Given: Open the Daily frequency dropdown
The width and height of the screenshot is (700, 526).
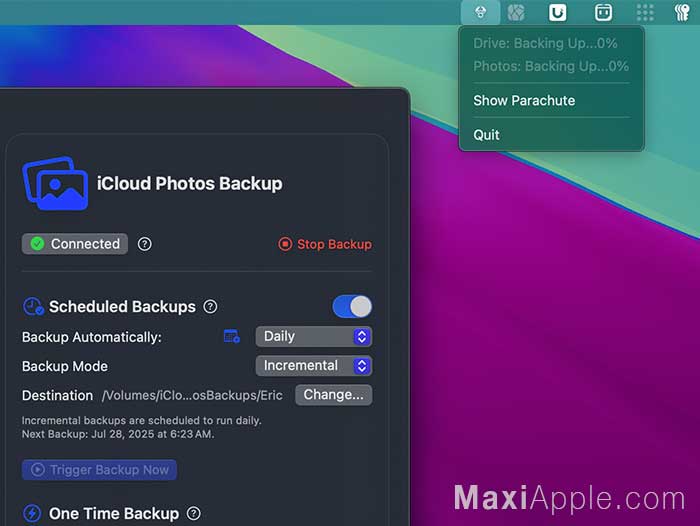Looking at the screenshot, I should [313, 336].
